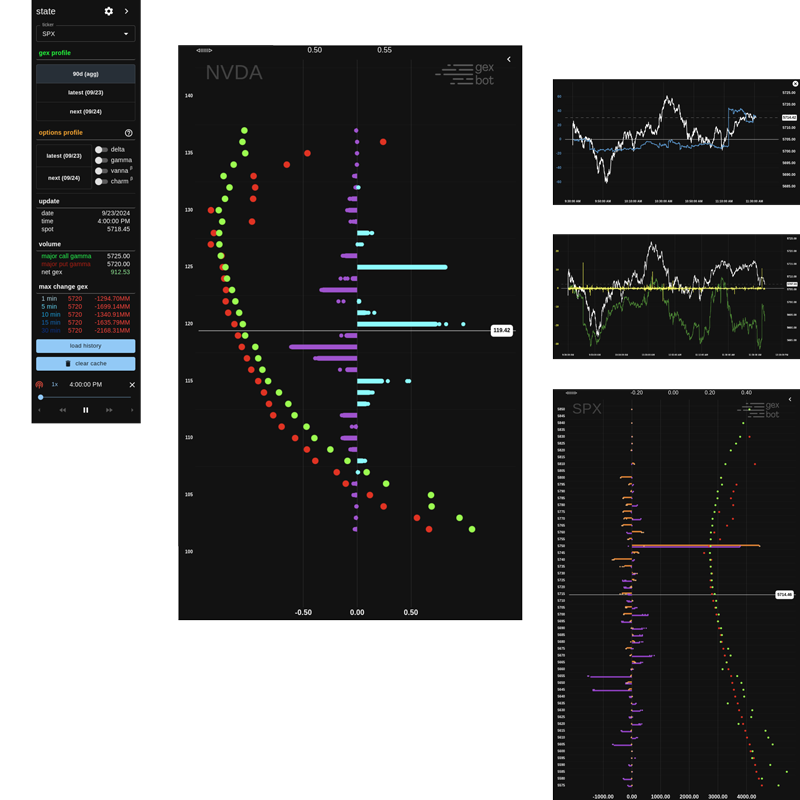Click the 15 min max change value -1635.79MM
Screen dimensions: 800x800
click(x=112, y=322)
